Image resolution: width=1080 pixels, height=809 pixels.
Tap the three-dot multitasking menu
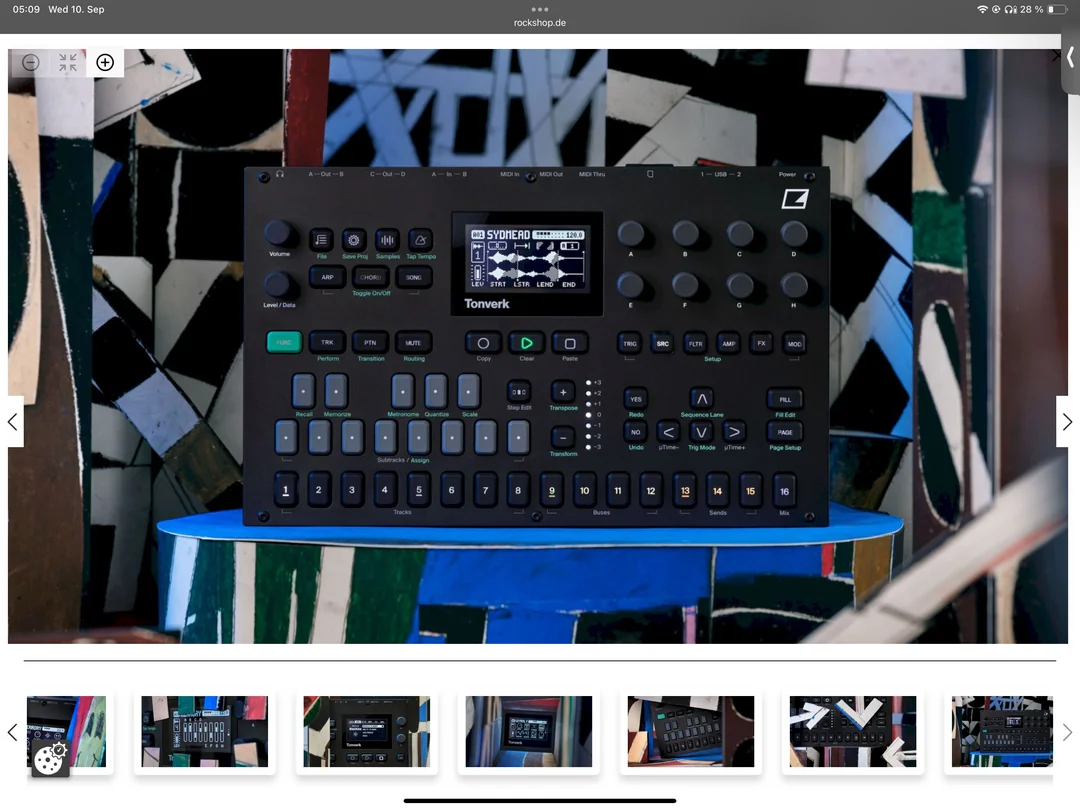(540, 9)
